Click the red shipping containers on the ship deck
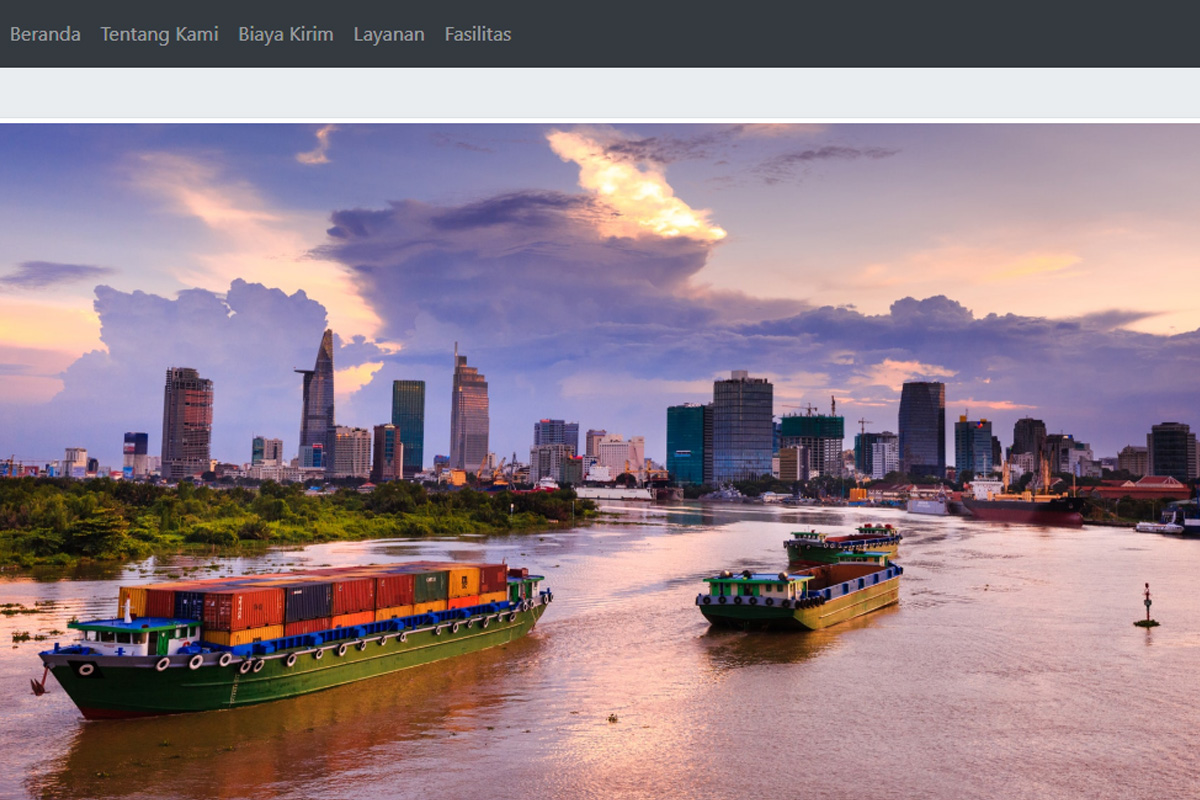The height and width of the screenshot is (800, 1200). coord(245,606)
